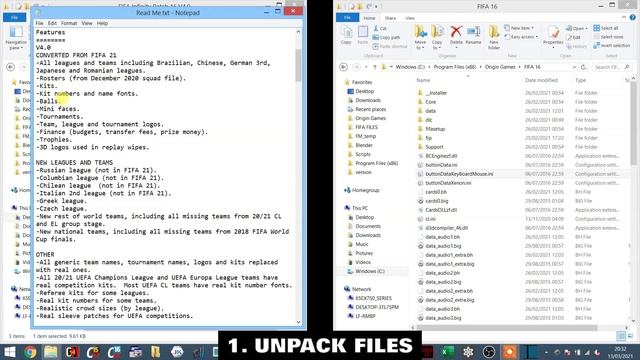Screen dimensions: 640x360
Task: Click the Refresh icon beside address bar
Action: click(584, 67)
